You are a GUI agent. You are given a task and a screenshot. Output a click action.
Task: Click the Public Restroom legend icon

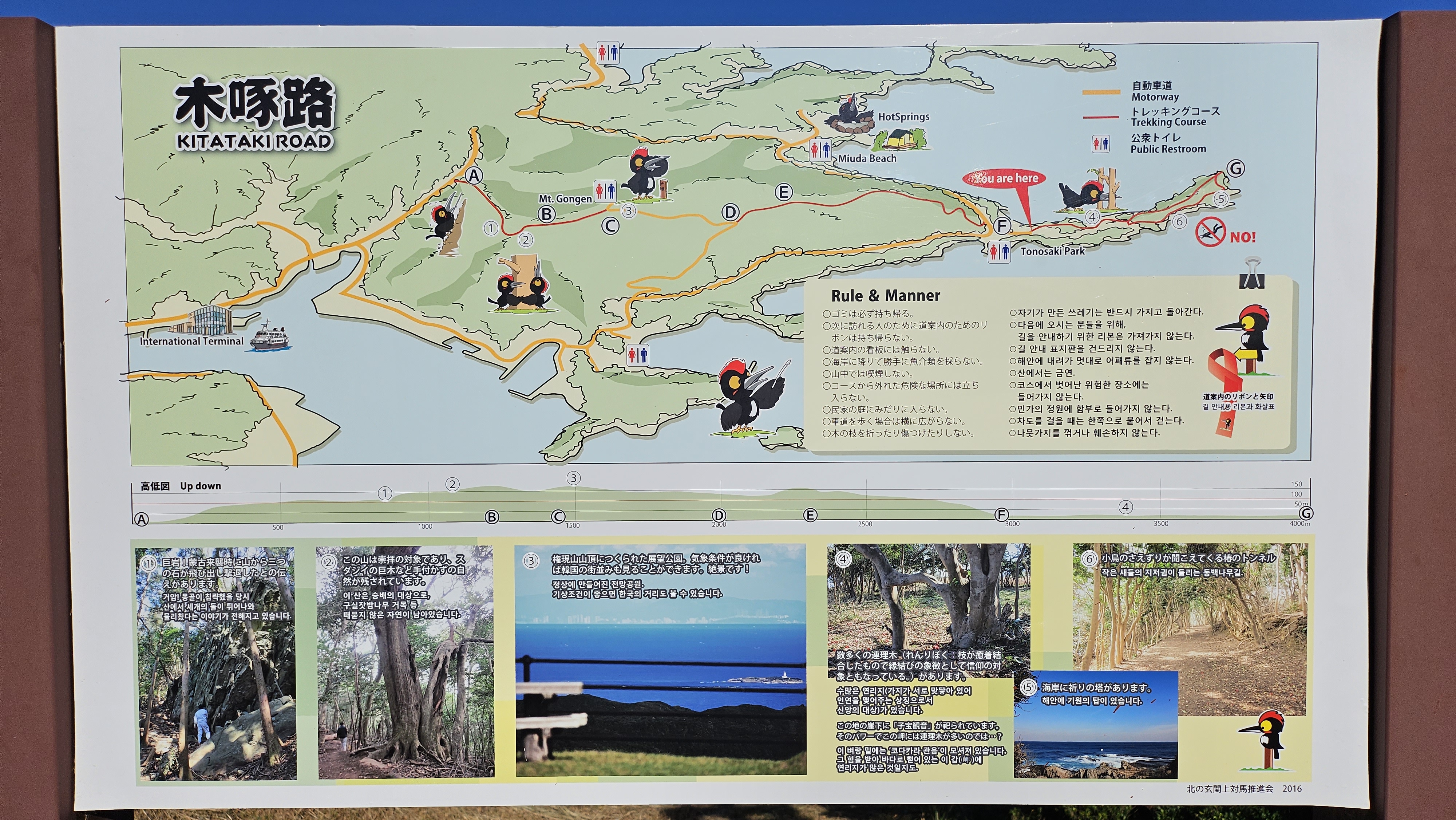[x=1100, y=143]
